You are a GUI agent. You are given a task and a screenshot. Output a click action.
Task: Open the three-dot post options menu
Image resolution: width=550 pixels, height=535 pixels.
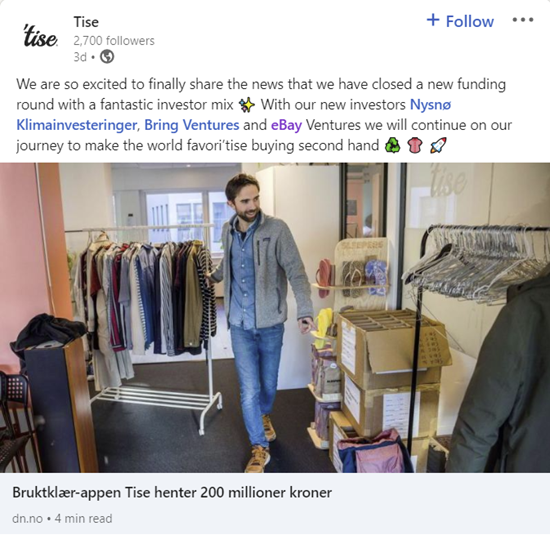pos(523,20)
